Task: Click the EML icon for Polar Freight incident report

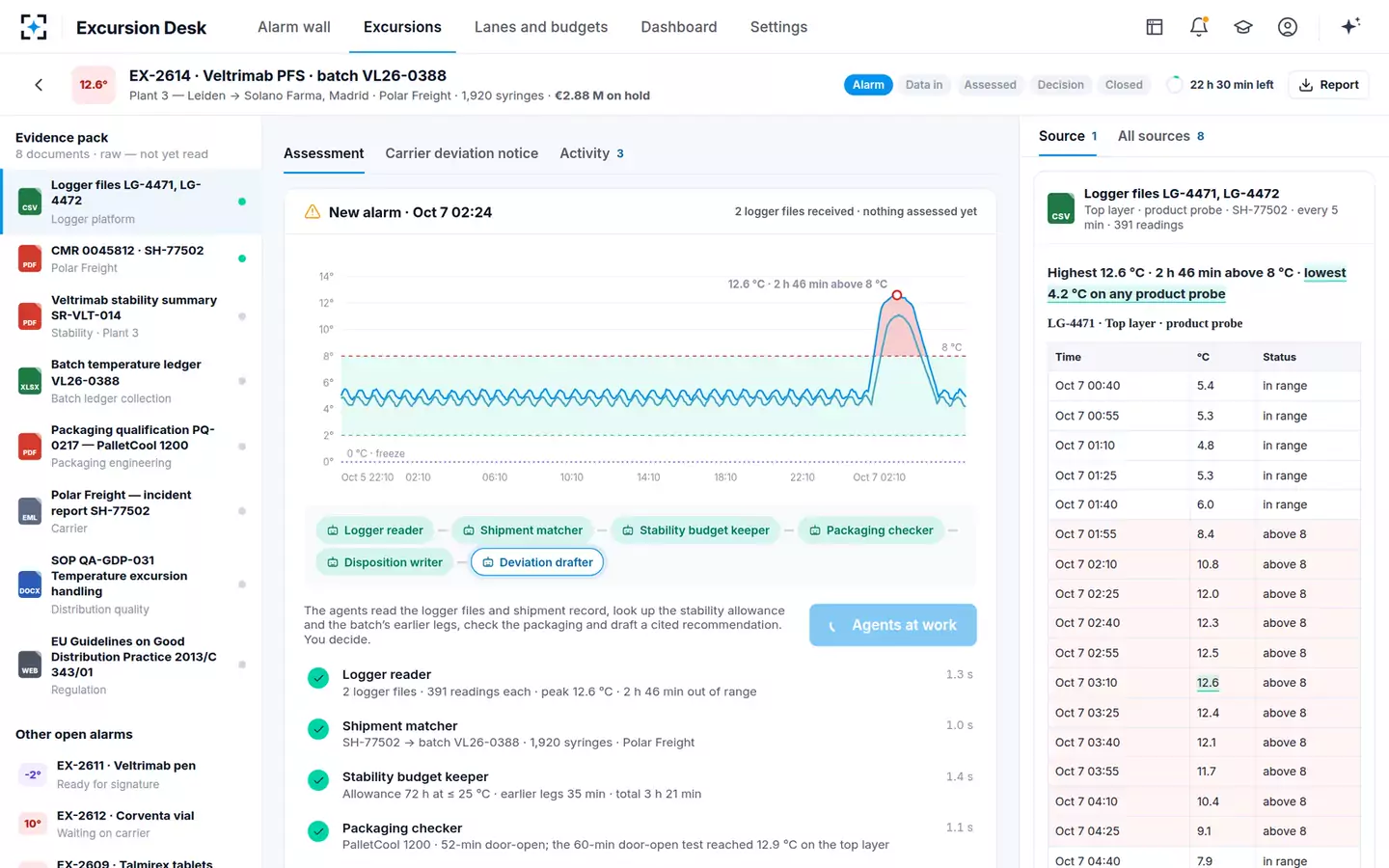Action: (x=30, y=511)
